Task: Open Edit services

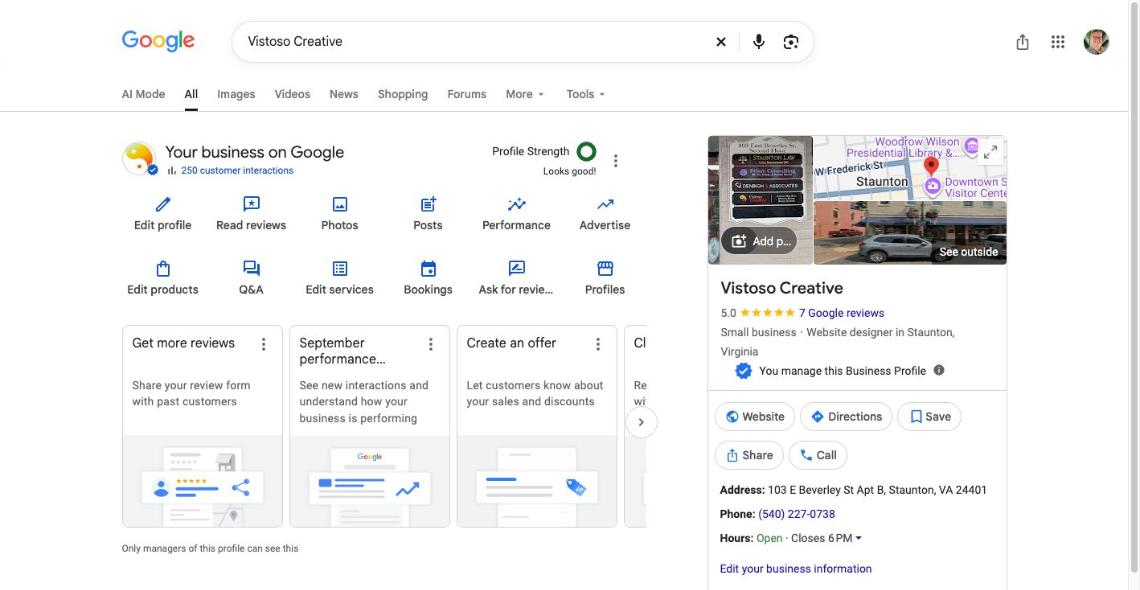Action: click(x=340, y=278)
